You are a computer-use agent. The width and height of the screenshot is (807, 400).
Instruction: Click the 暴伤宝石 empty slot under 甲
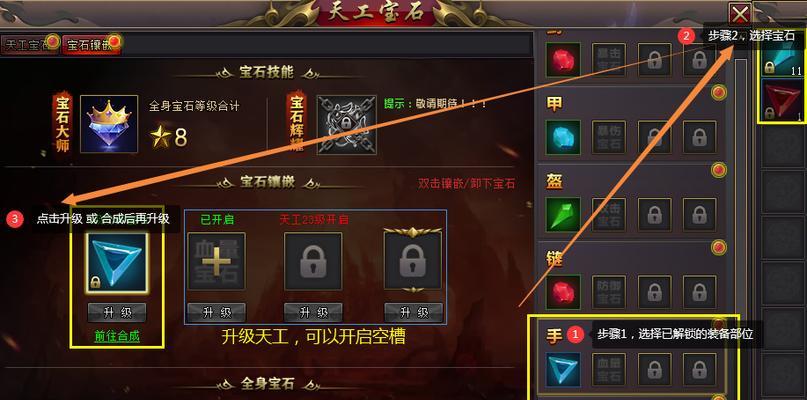click(x=609, y=137)
